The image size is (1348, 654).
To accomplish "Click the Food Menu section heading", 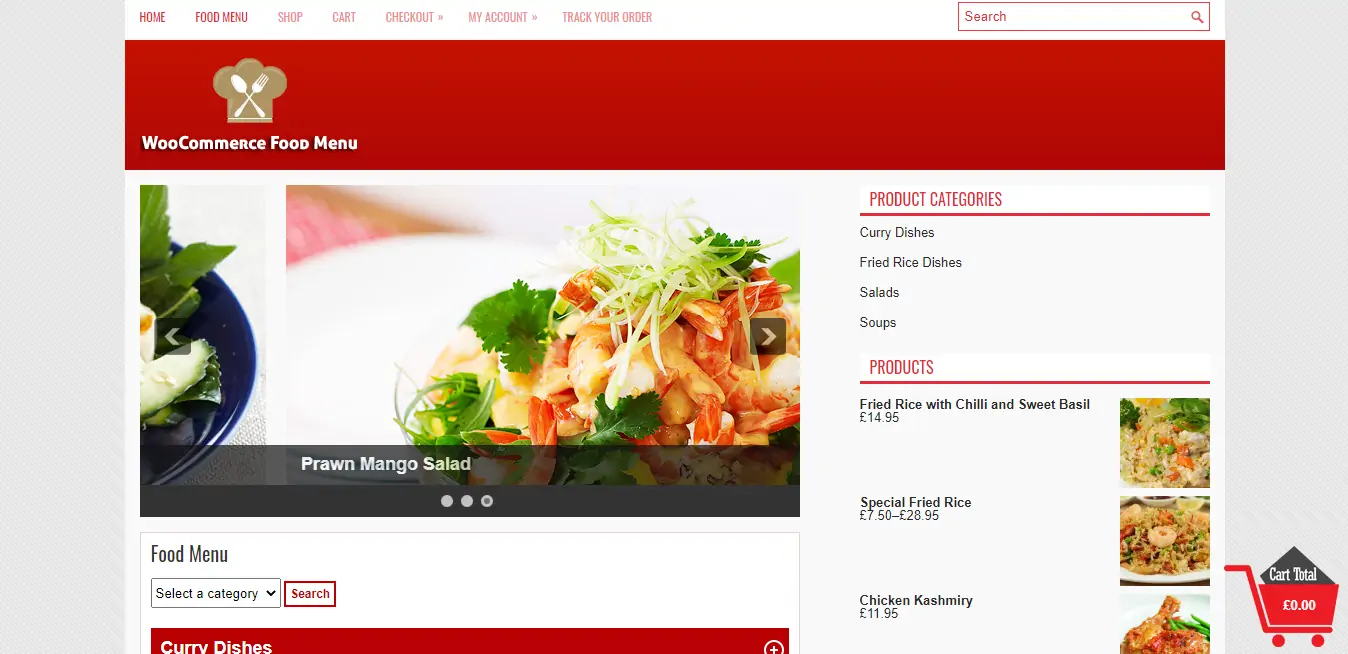I will click(x=190, y=554).
